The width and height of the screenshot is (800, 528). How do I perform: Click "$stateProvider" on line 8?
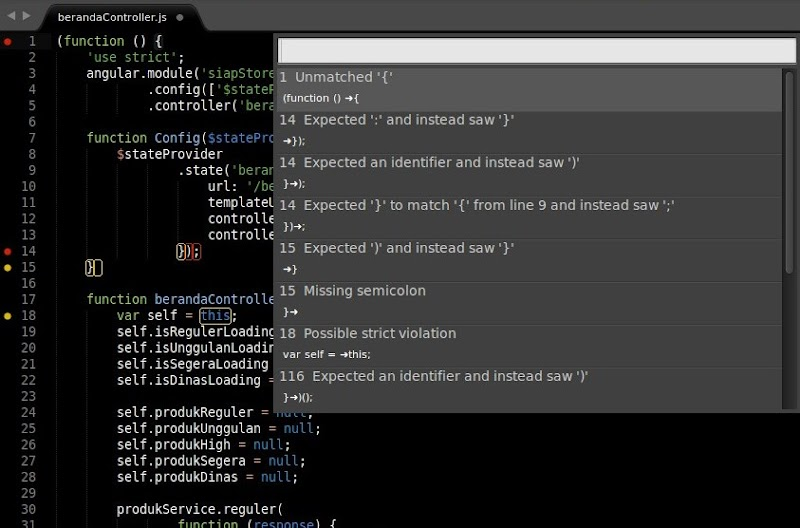(169, 155)
